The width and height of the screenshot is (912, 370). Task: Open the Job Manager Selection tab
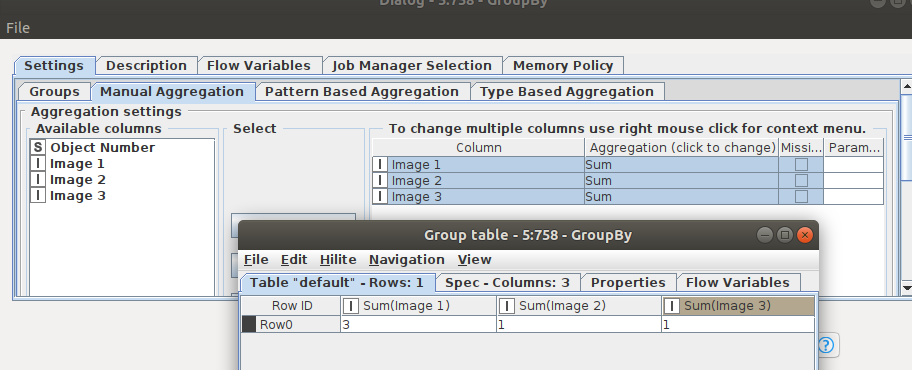coord(412,66)
